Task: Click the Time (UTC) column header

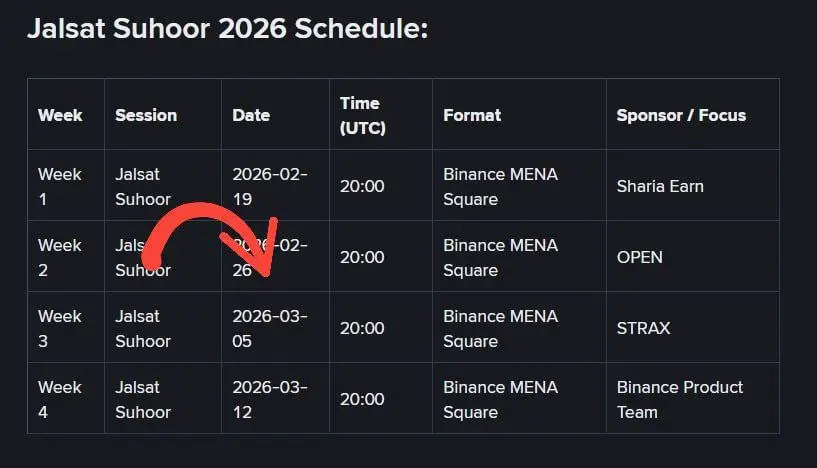Action: (362, 115)
